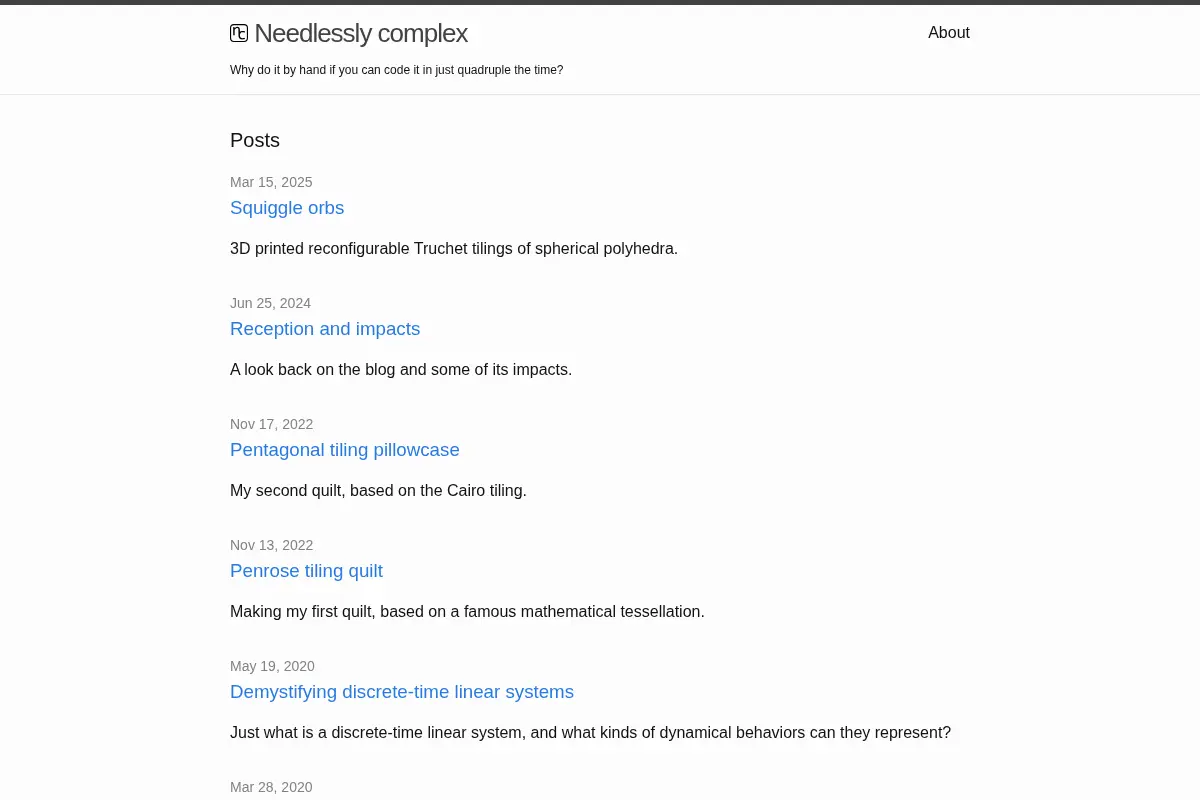This screenshot has height=800, width=1200.
Task: Open the Reception and impacts post
Action: click(325, 329)
